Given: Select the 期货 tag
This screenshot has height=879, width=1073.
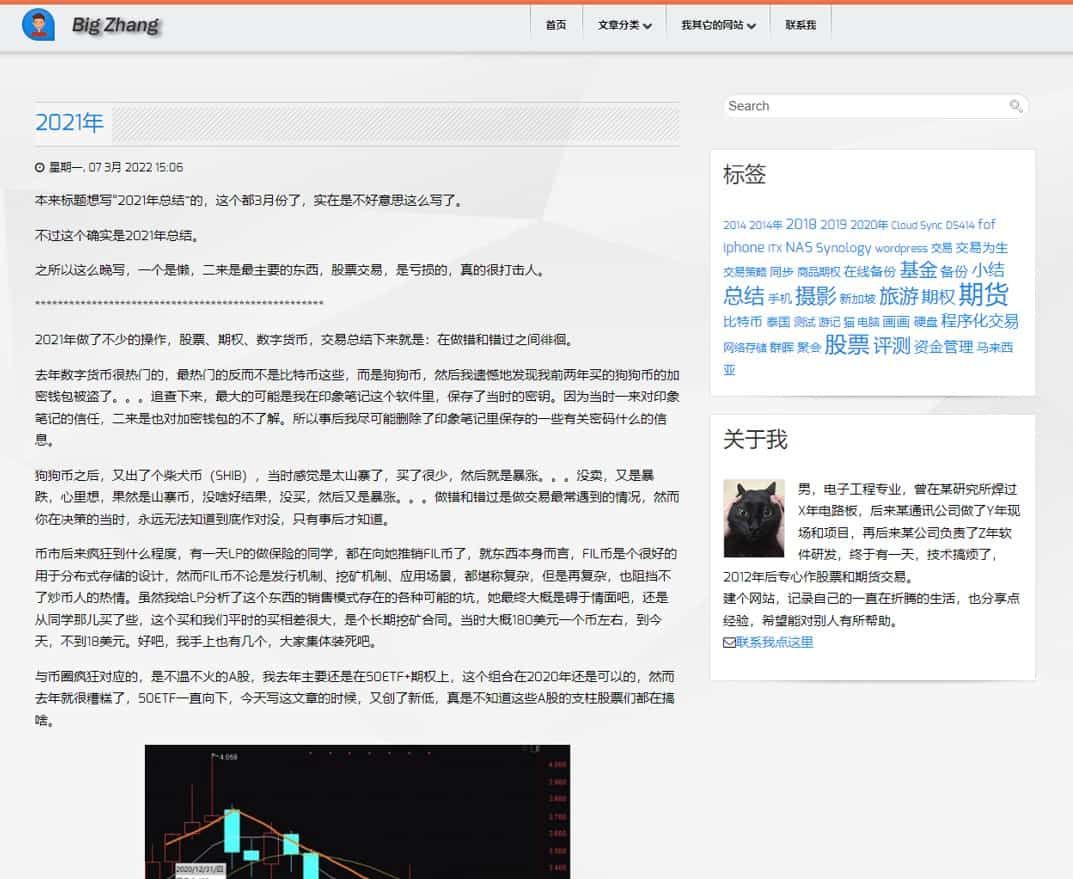Looking at the screenshot, I should [983, 295].
